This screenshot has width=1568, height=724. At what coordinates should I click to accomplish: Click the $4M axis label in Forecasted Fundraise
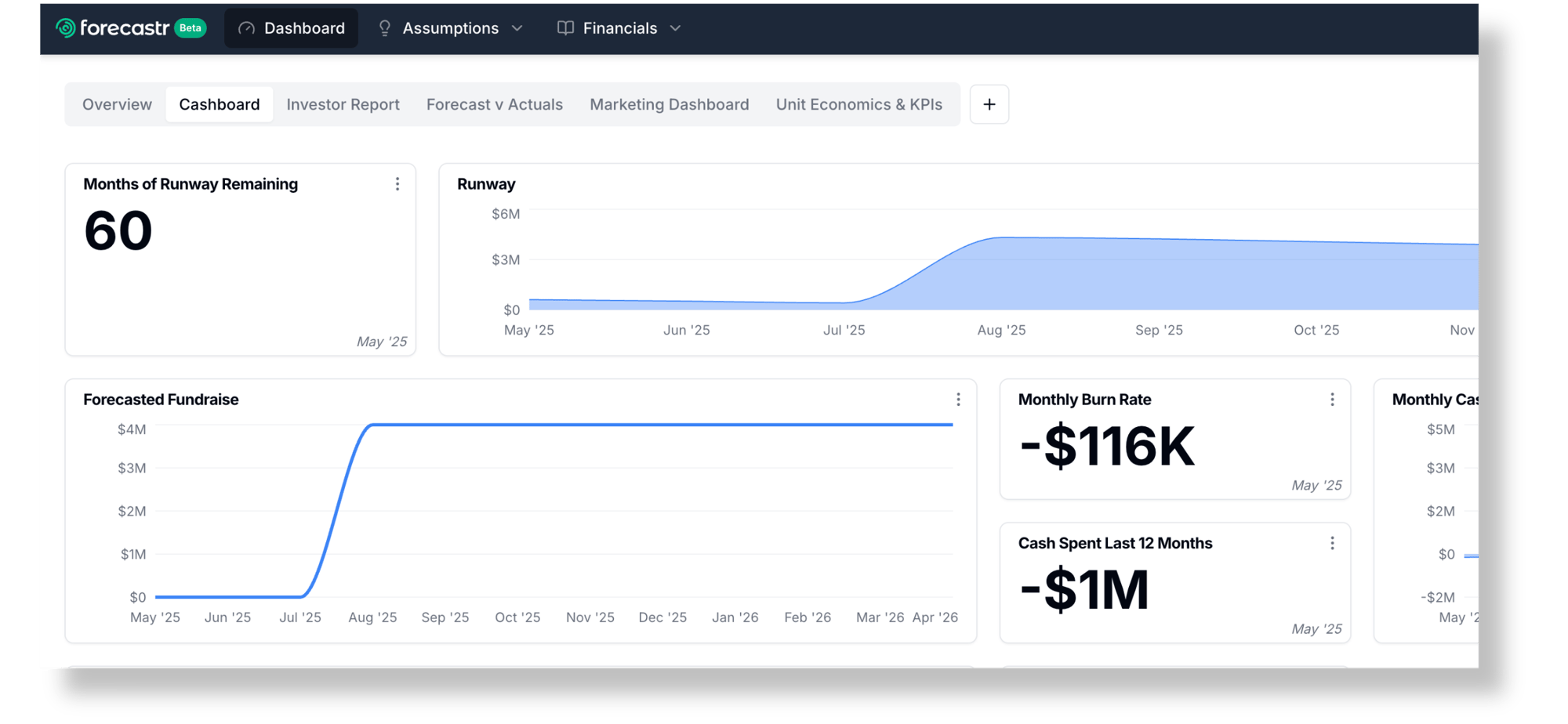[132, 429]
